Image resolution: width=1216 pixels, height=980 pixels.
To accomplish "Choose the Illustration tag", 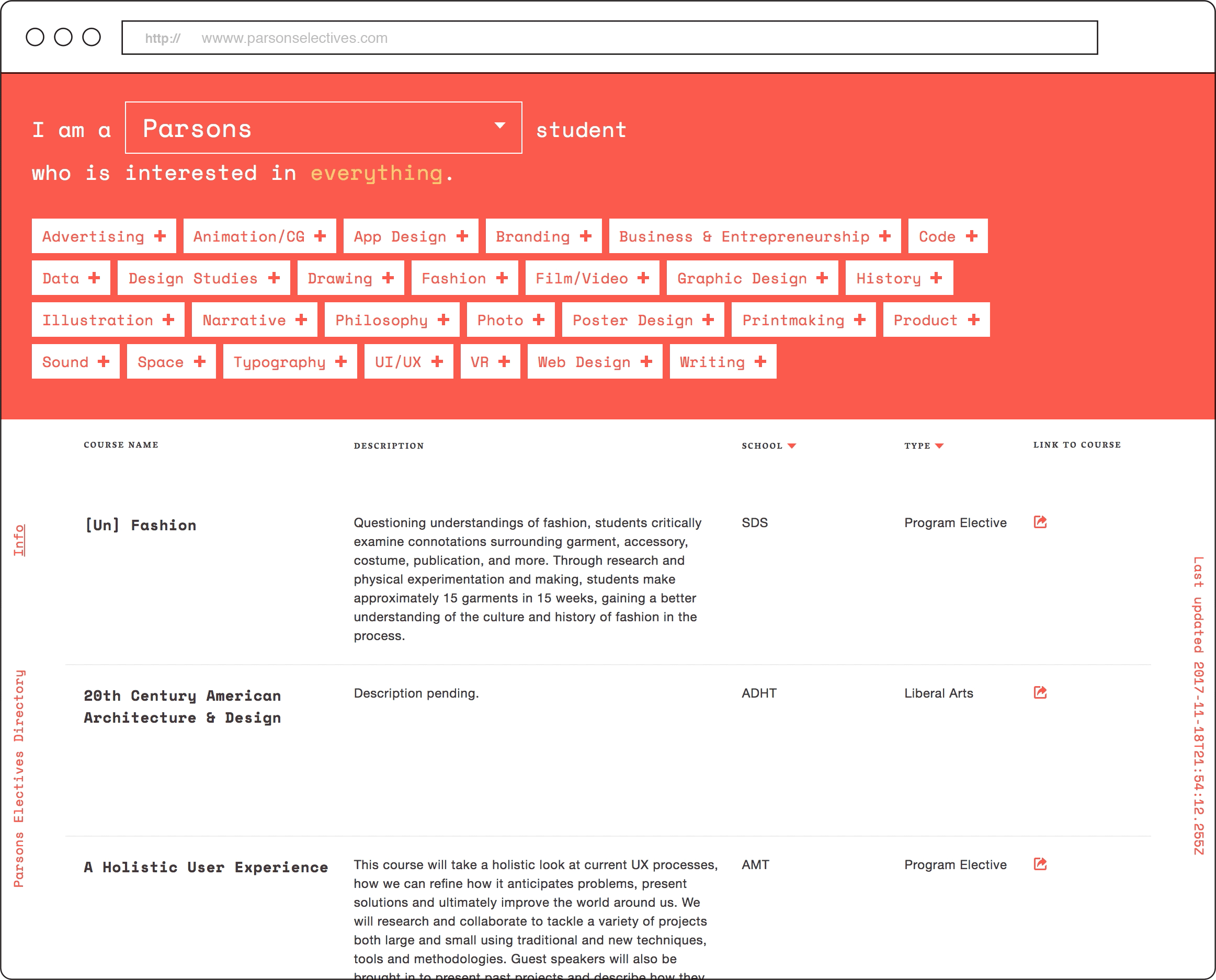I will [108, 320].
